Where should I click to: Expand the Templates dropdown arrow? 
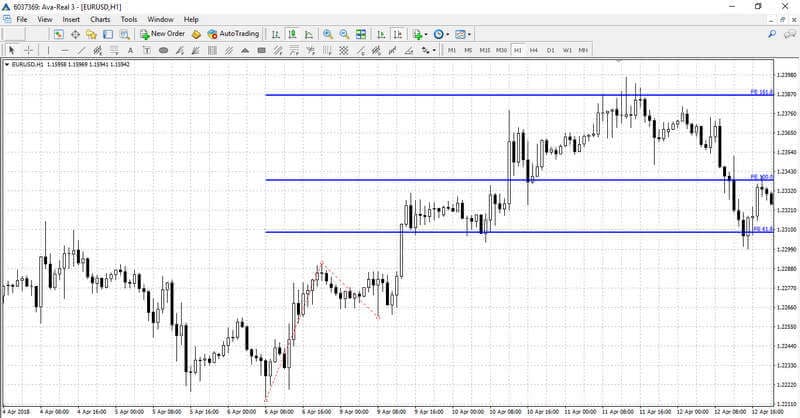[469, 34]
